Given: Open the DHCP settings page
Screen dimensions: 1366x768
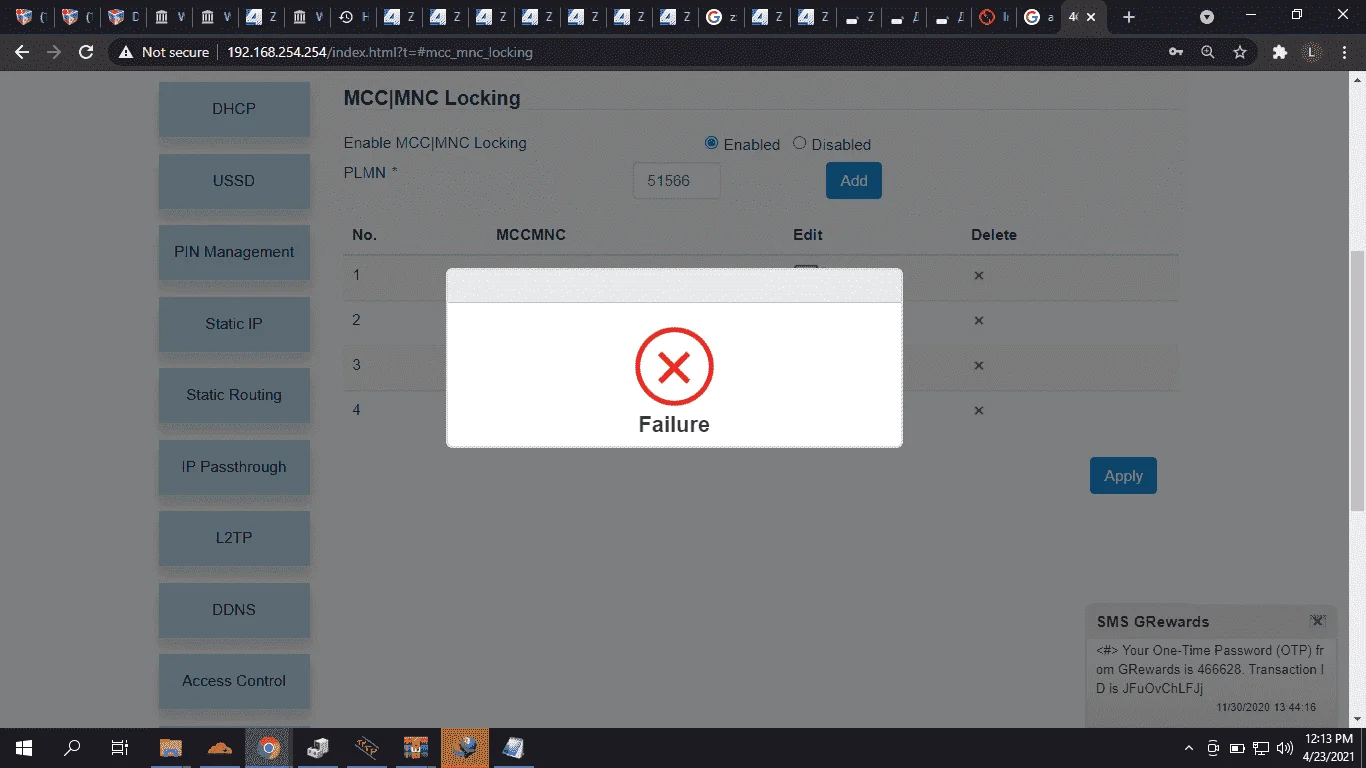Looking at the screenshot, I should click(234, 109).
